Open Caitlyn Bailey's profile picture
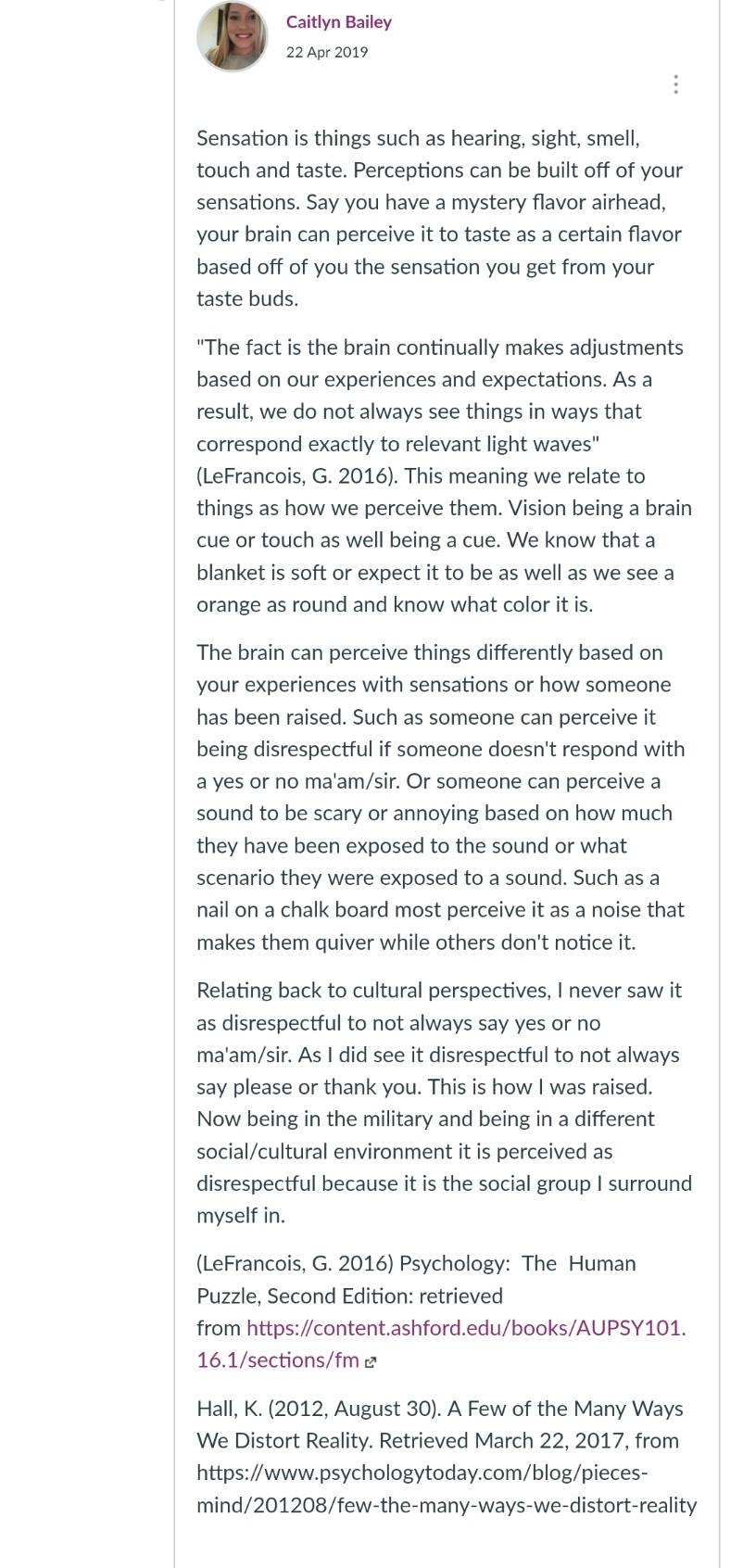The width and height of the screenshot is (743, 1568). click(x=232, y=36)
